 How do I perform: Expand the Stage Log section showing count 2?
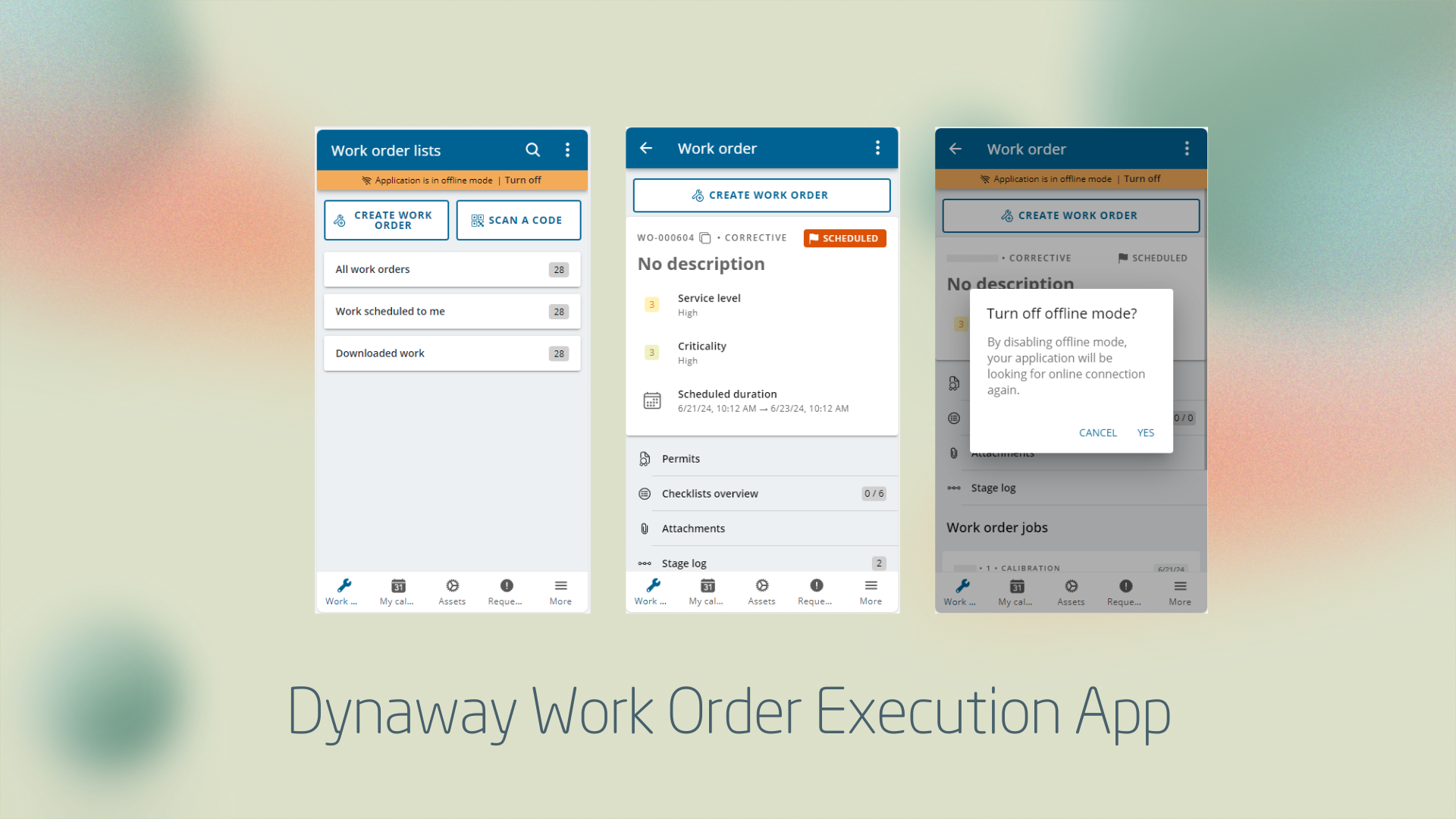coord(762,563)
